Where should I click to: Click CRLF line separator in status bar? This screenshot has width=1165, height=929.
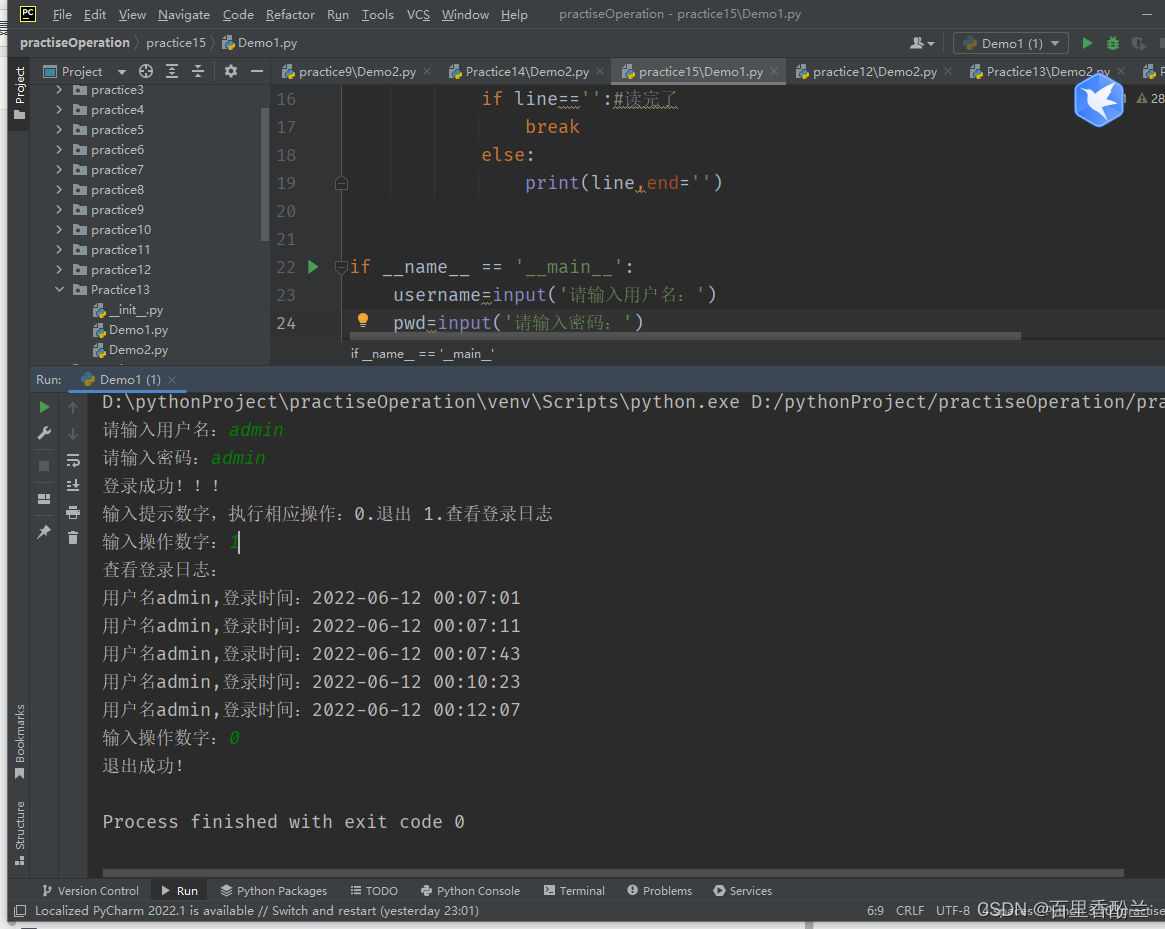point(909,910)
